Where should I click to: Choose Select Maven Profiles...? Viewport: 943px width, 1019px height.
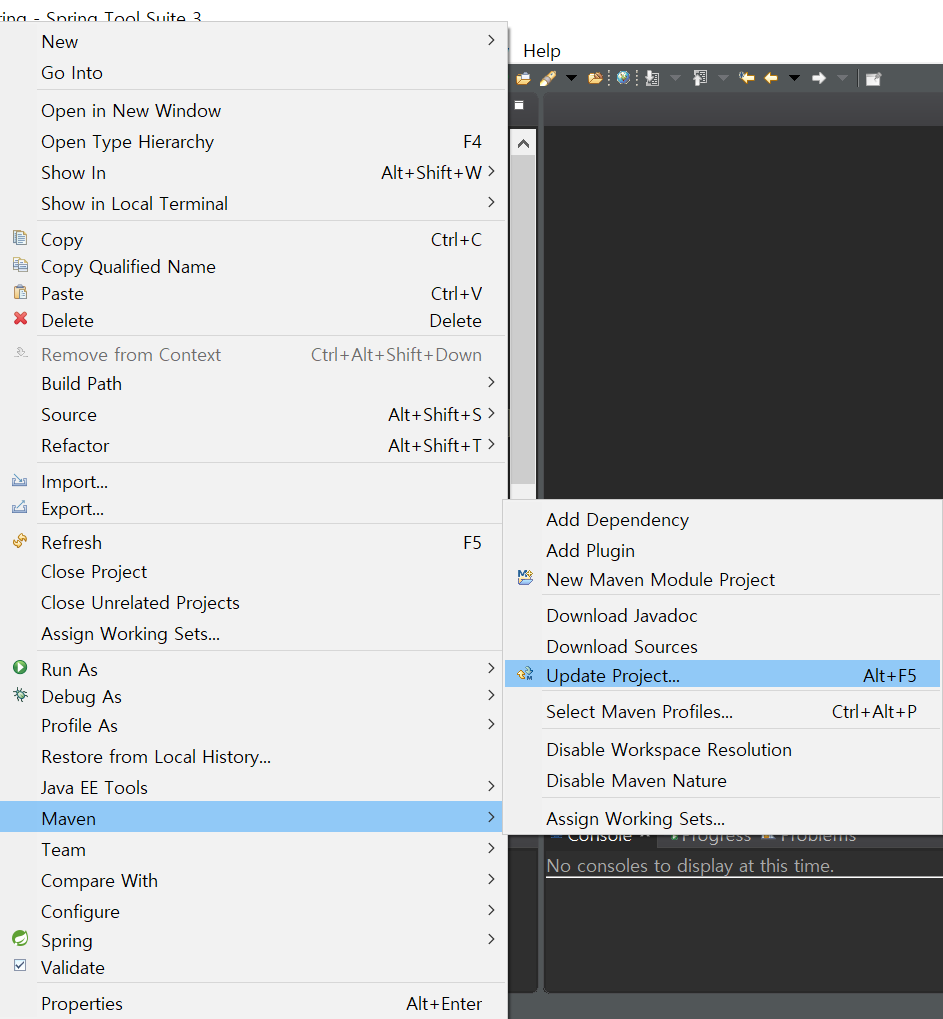coord(723,712)
